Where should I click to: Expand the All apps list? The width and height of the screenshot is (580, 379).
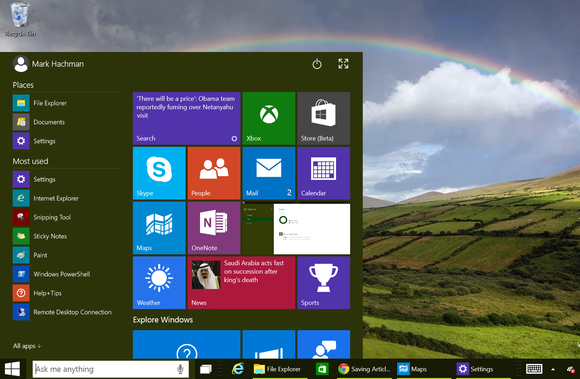(27, 346)
